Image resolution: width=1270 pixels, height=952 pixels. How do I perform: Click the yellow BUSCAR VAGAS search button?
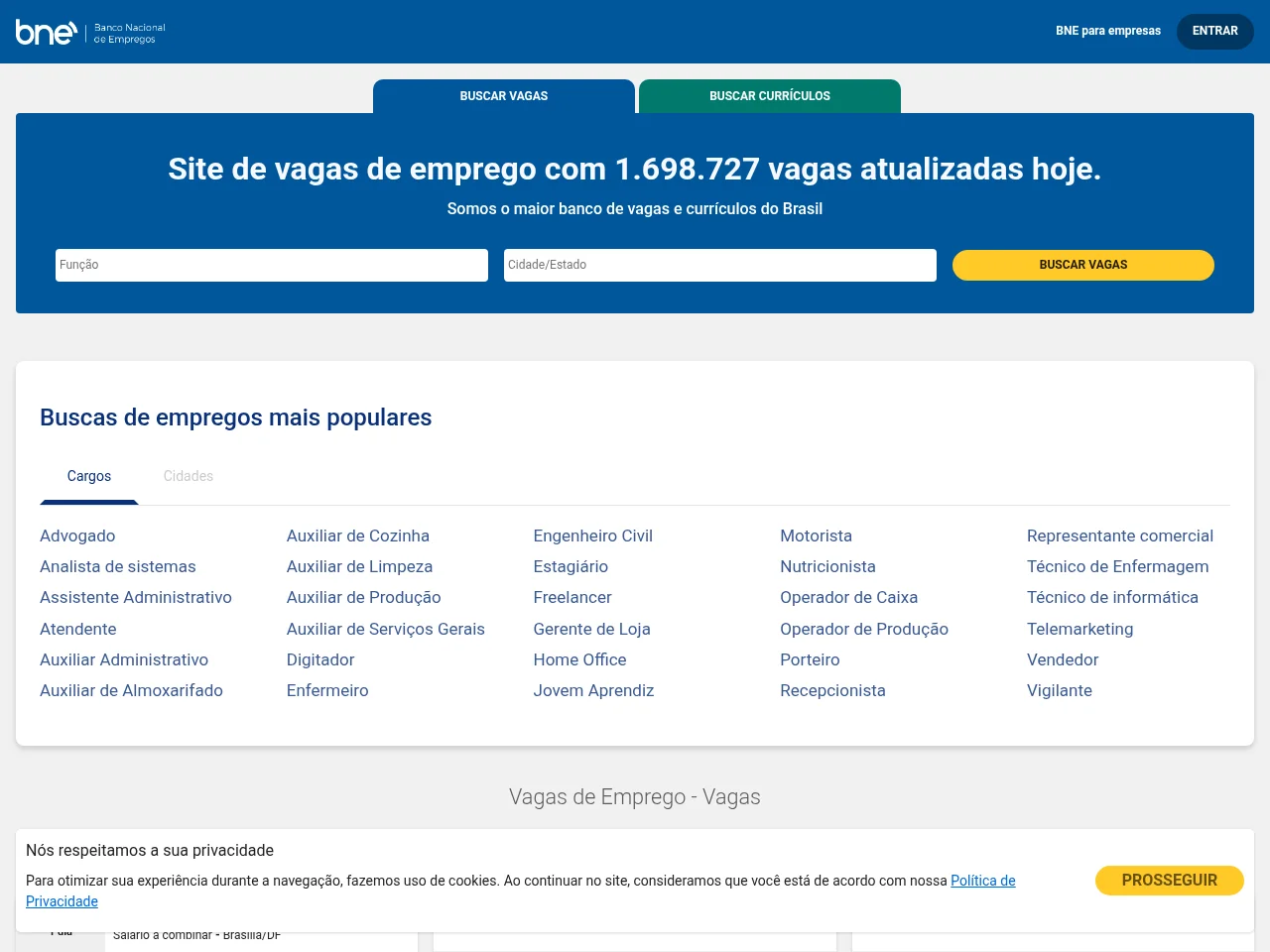click(1083, 265)
